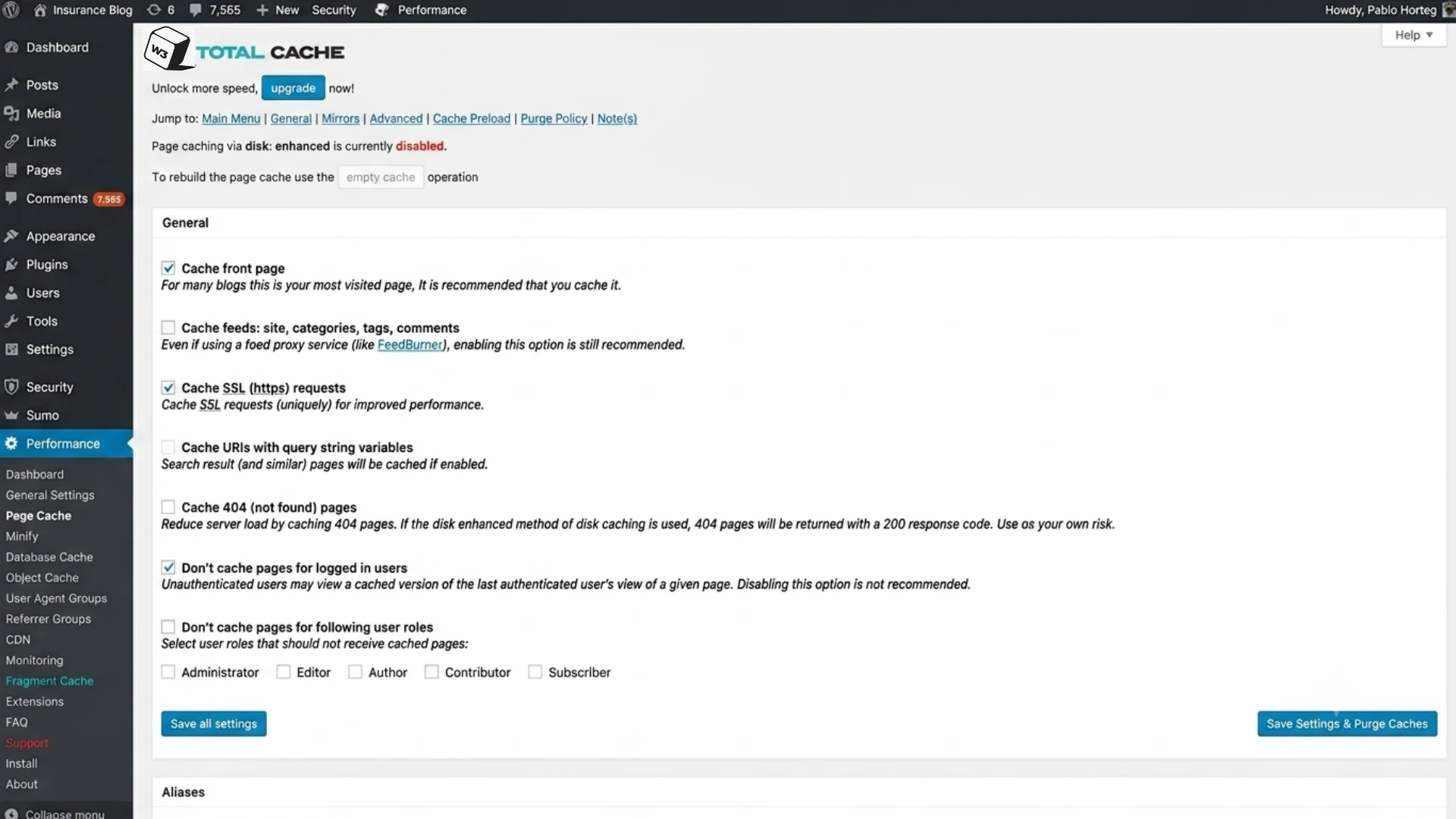Click the Comments speech bubble icon in sidebar
Viewport: 1456px width, 819px height.
pos(11,199)
